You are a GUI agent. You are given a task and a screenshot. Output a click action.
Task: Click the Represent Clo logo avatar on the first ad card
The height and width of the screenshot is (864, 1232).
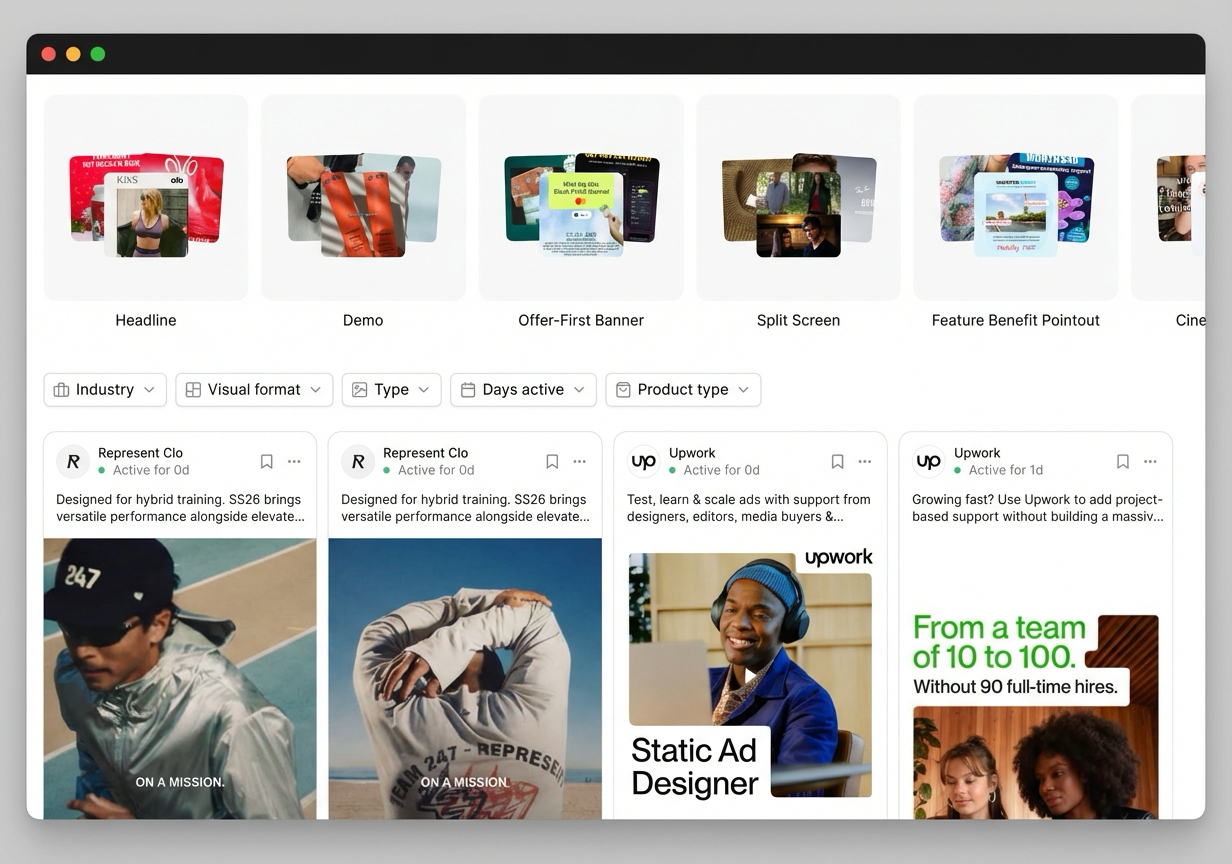[x=73, y=462]
